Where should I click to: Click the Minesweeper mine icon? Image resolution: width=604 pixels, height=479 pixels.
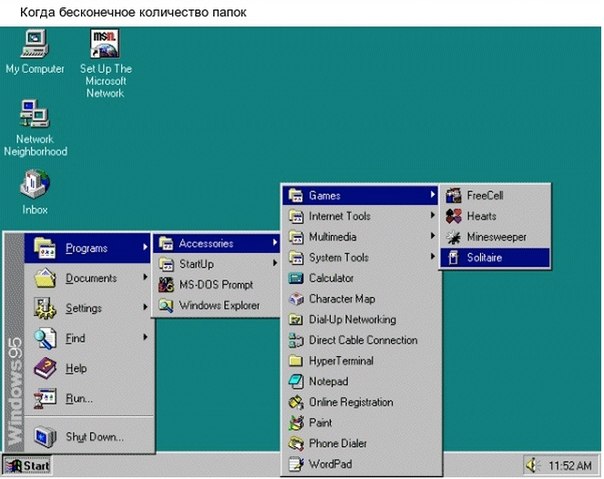[453, 237]
